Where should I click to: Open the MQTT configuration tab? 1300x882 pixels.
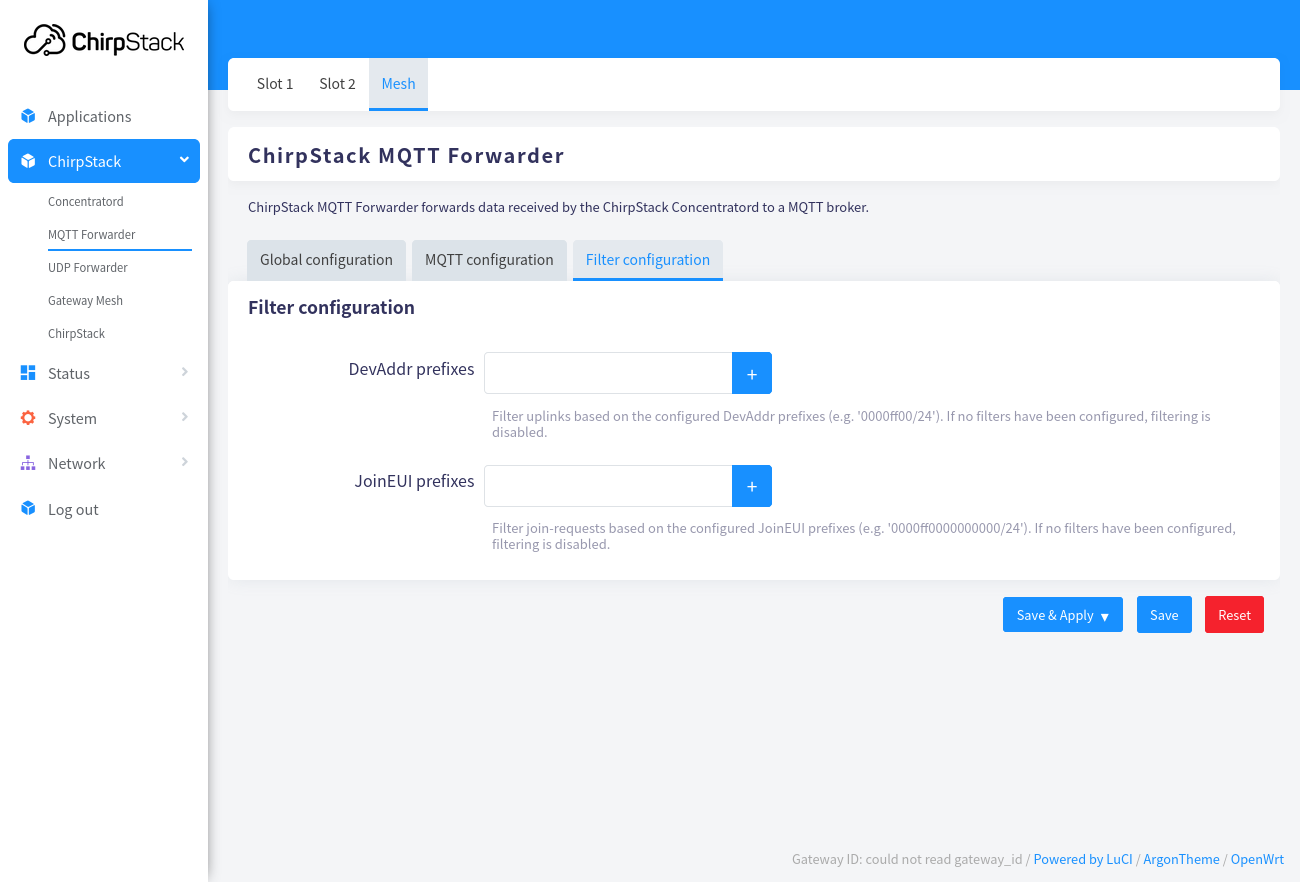point(489,260)
